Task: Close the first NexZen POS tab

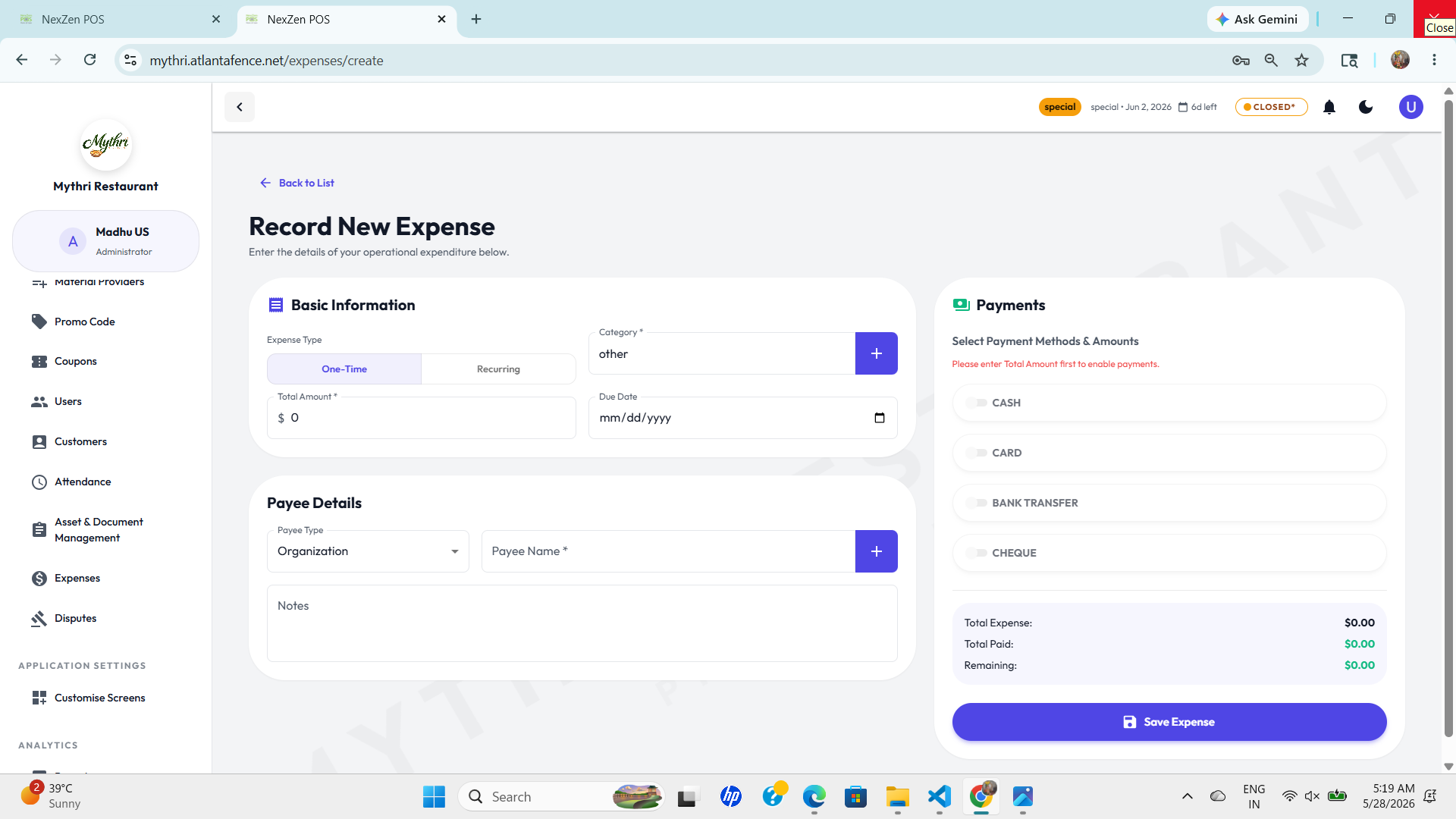Action: click(216, 19)
